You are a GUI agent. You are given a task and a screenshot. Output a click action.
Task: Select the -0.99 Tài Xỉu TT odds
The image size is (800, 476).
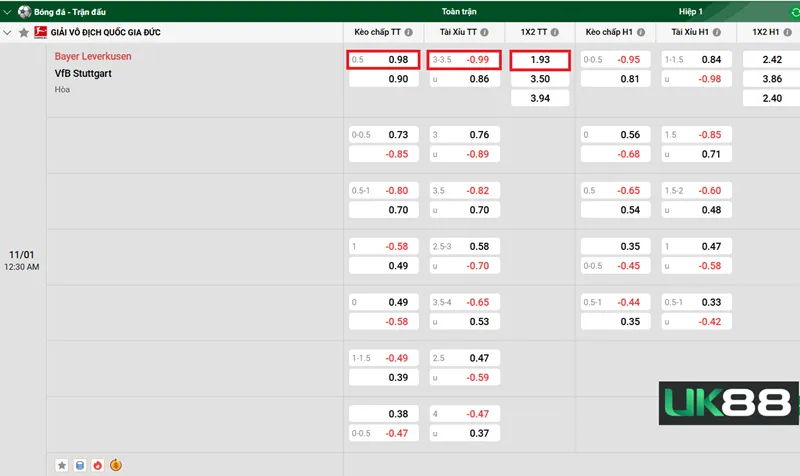(x=463, y=60)
